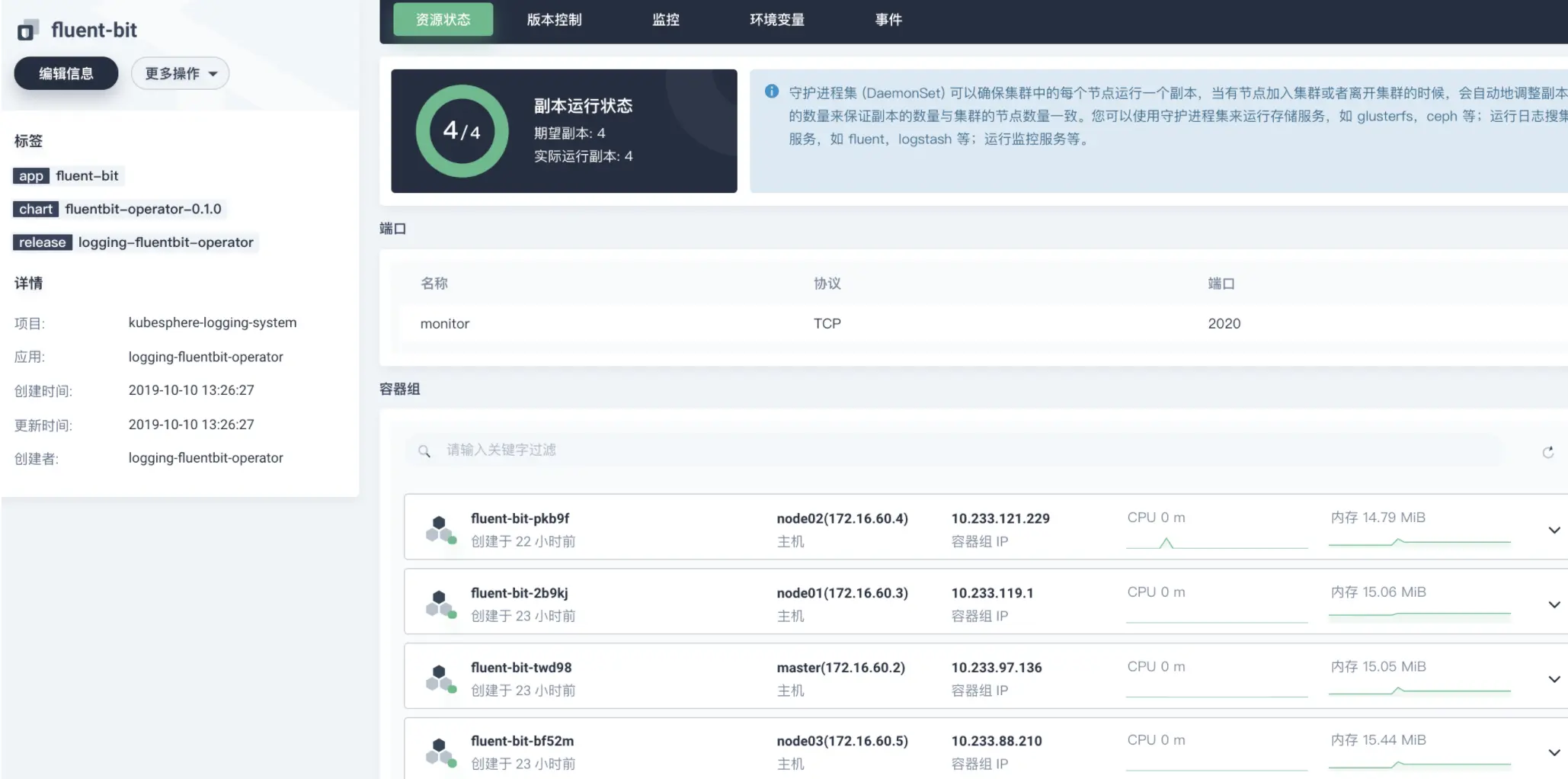
Task: Expand the fluent-bit-2b9kj pod details
Action: (x=1554, y=604)
